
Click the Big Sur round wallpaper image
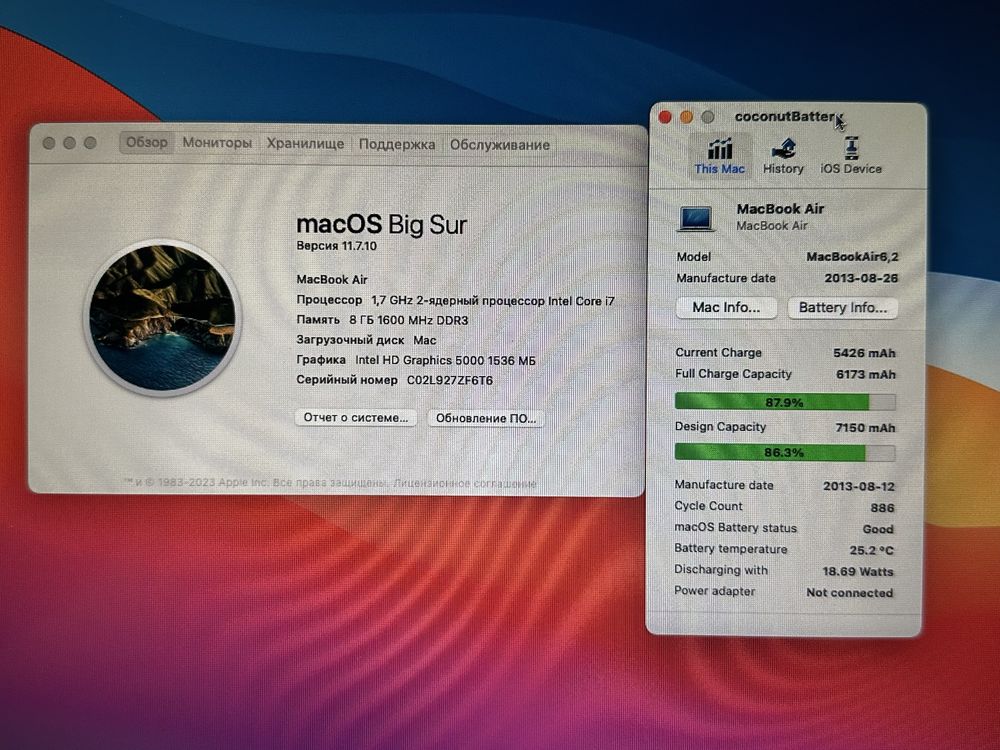click(x=163, y=317)
